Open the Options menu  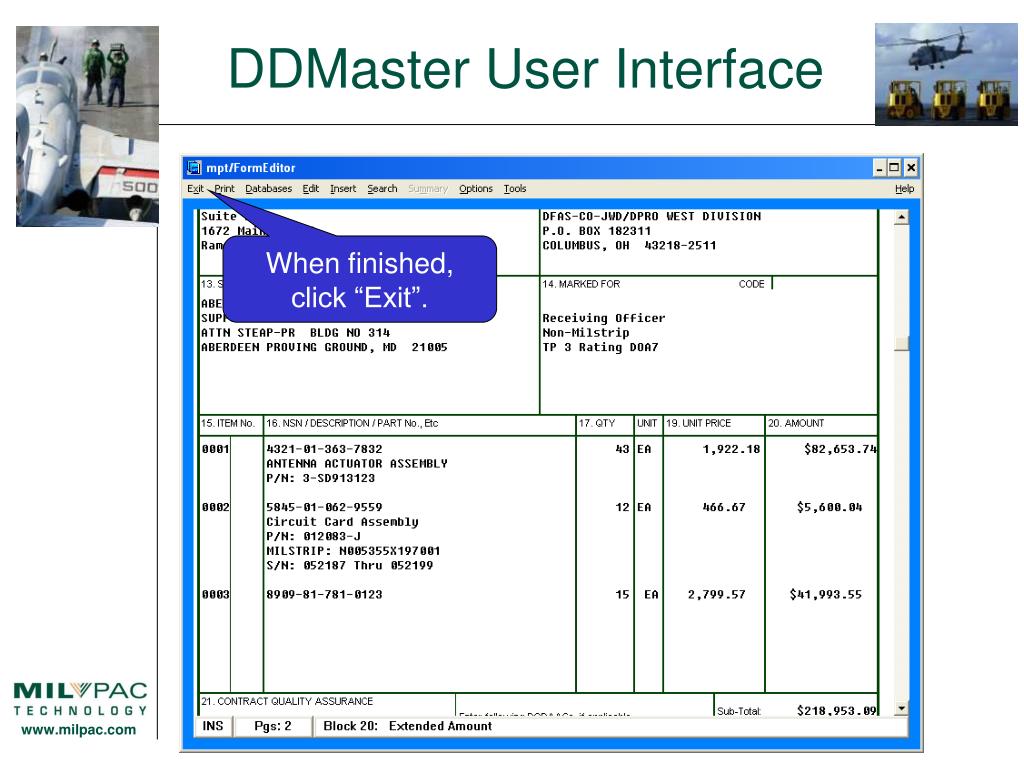click(475, 189)
